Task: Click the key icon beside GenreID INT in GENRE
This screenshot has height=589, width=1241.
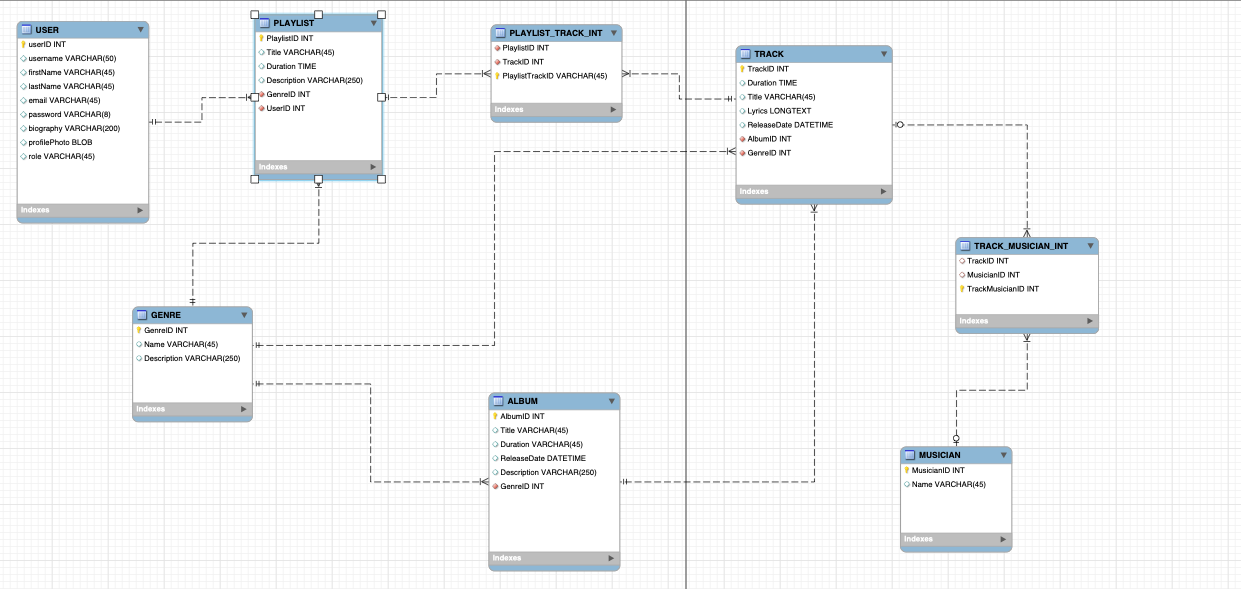Action: (140, 330)
